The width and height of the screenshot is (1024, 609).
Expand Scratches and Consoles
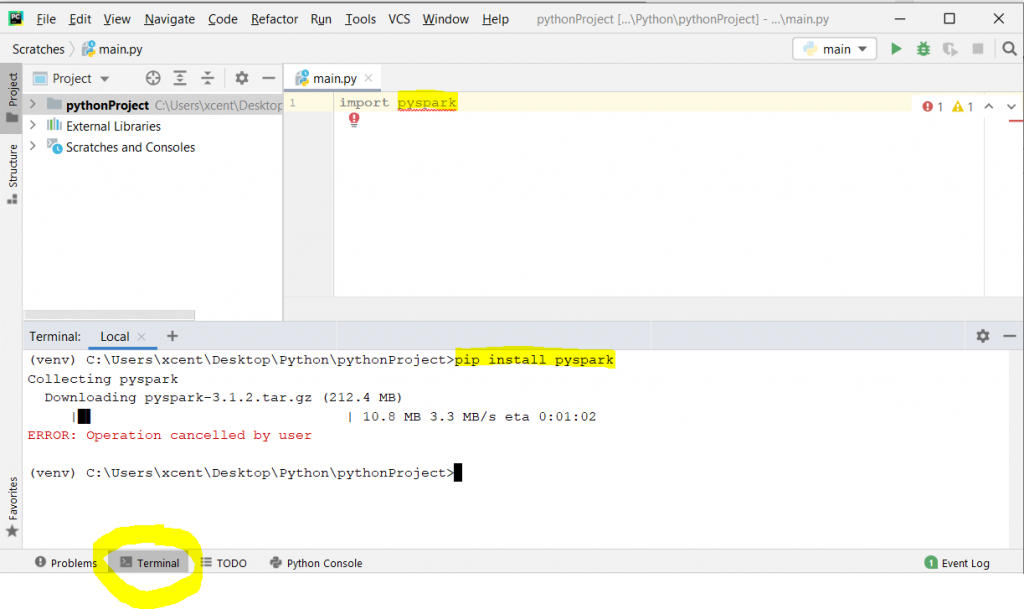pos(31,147)
